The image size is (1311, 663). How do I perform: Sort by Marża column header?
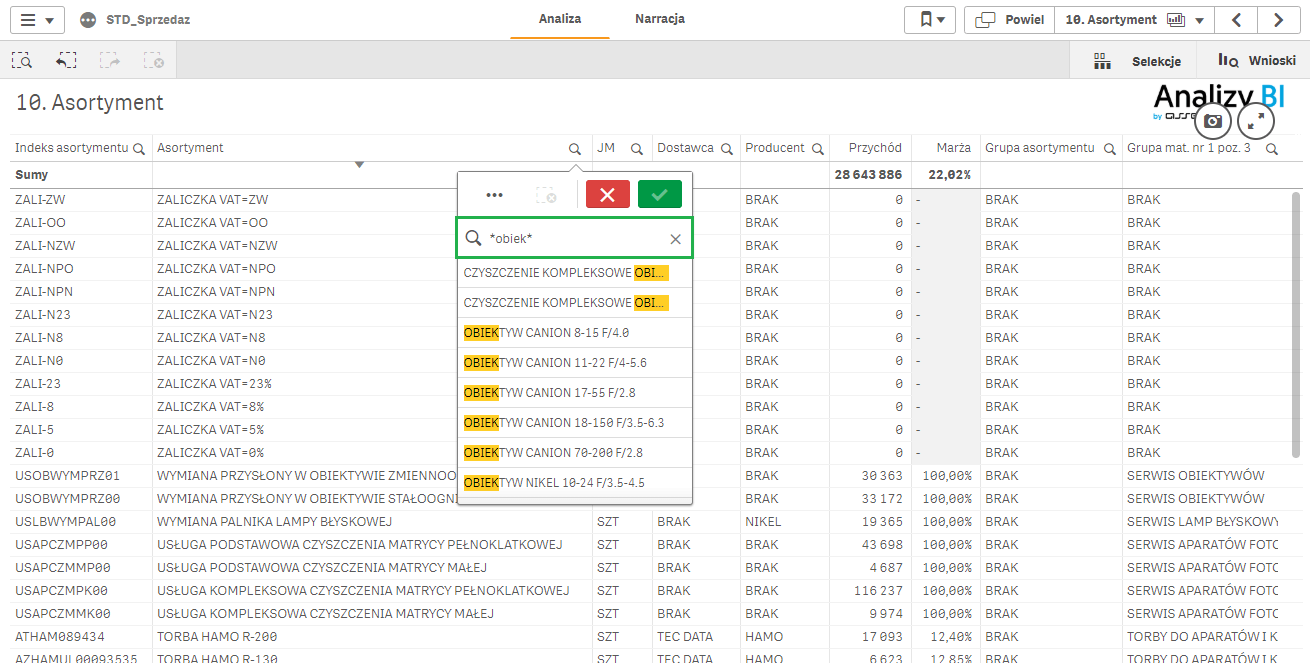pos(954,148)
